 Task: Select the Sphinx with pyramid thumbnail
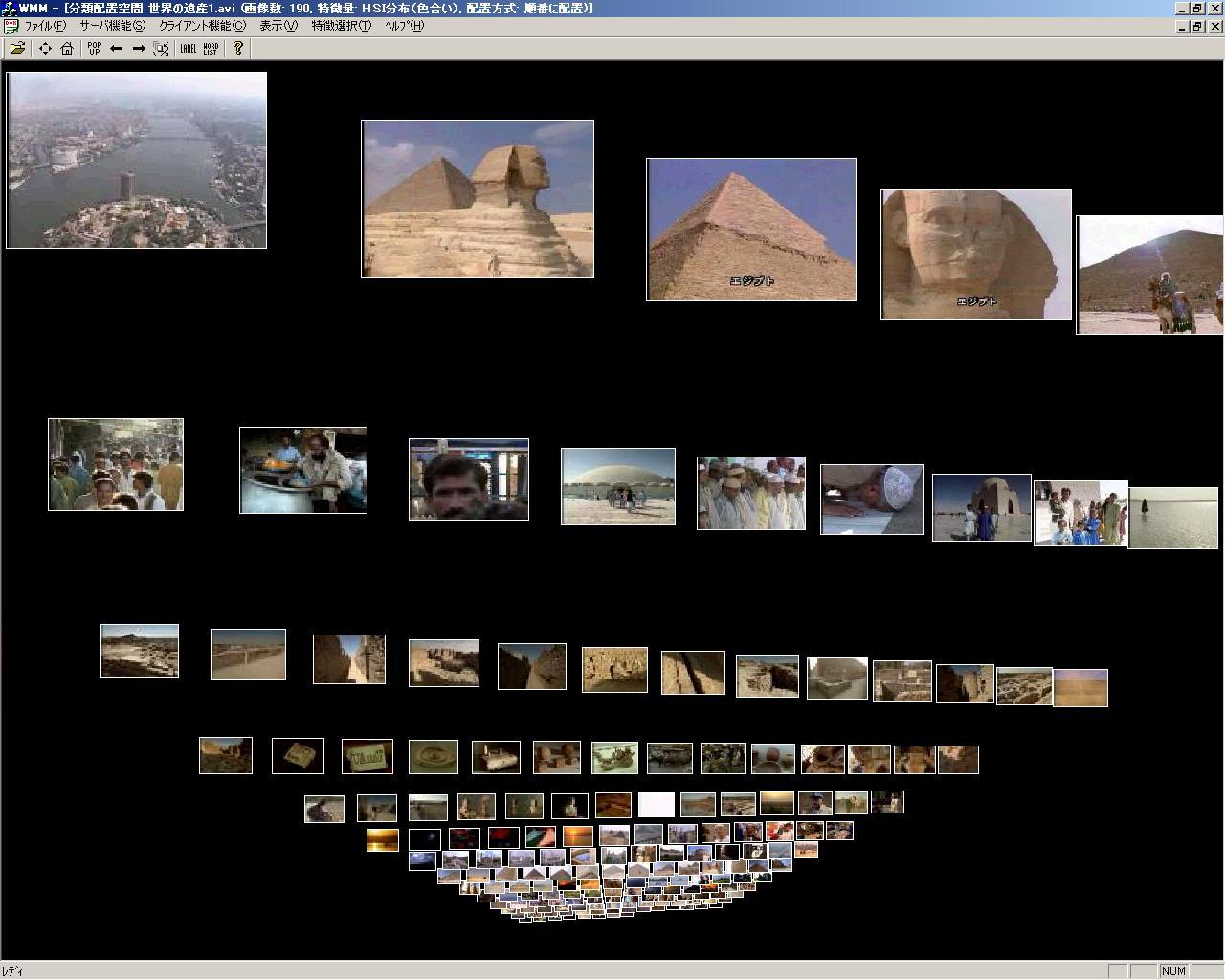tap(478, 199)
